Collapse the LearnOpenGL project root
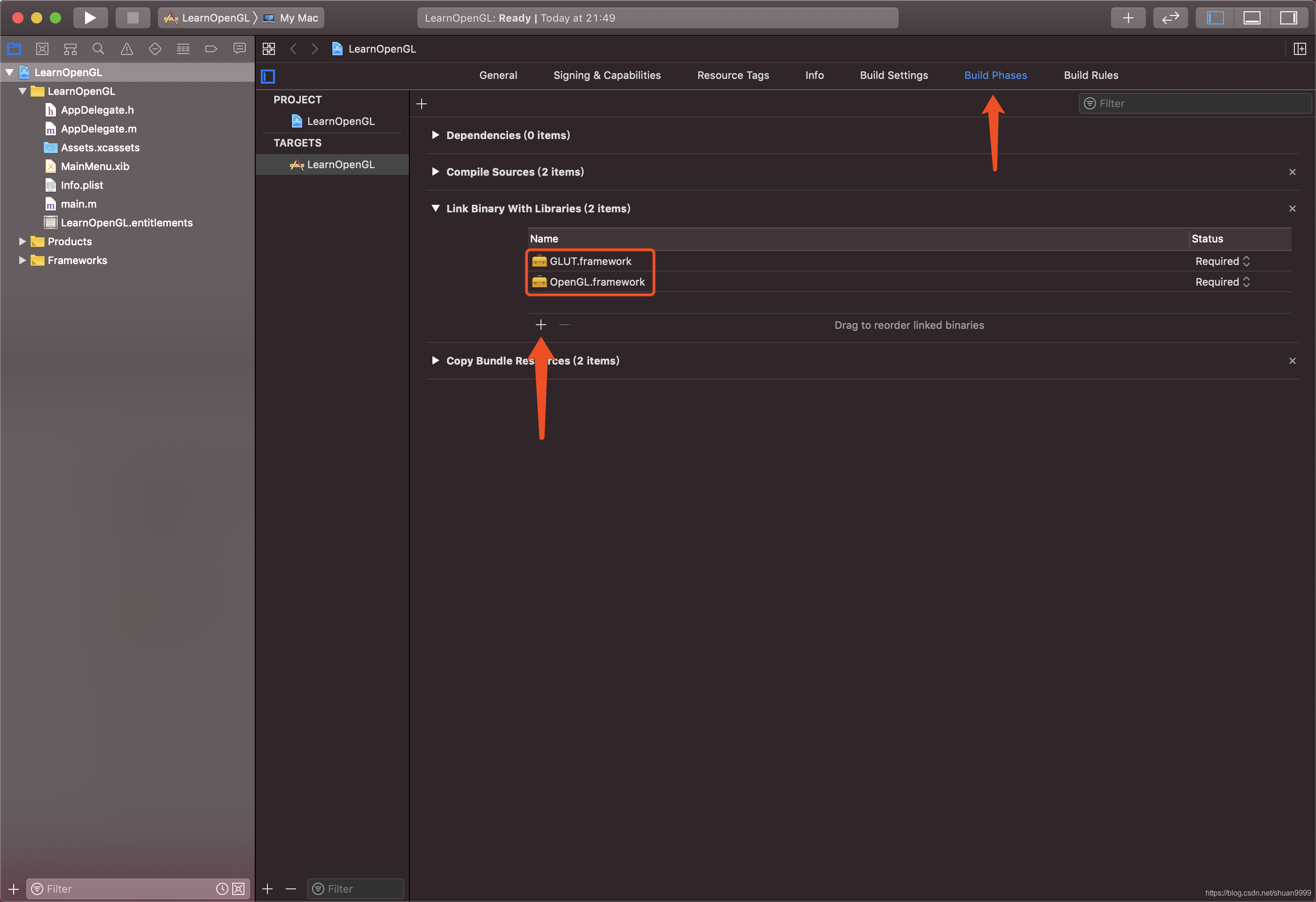 [x=9, y=72]
